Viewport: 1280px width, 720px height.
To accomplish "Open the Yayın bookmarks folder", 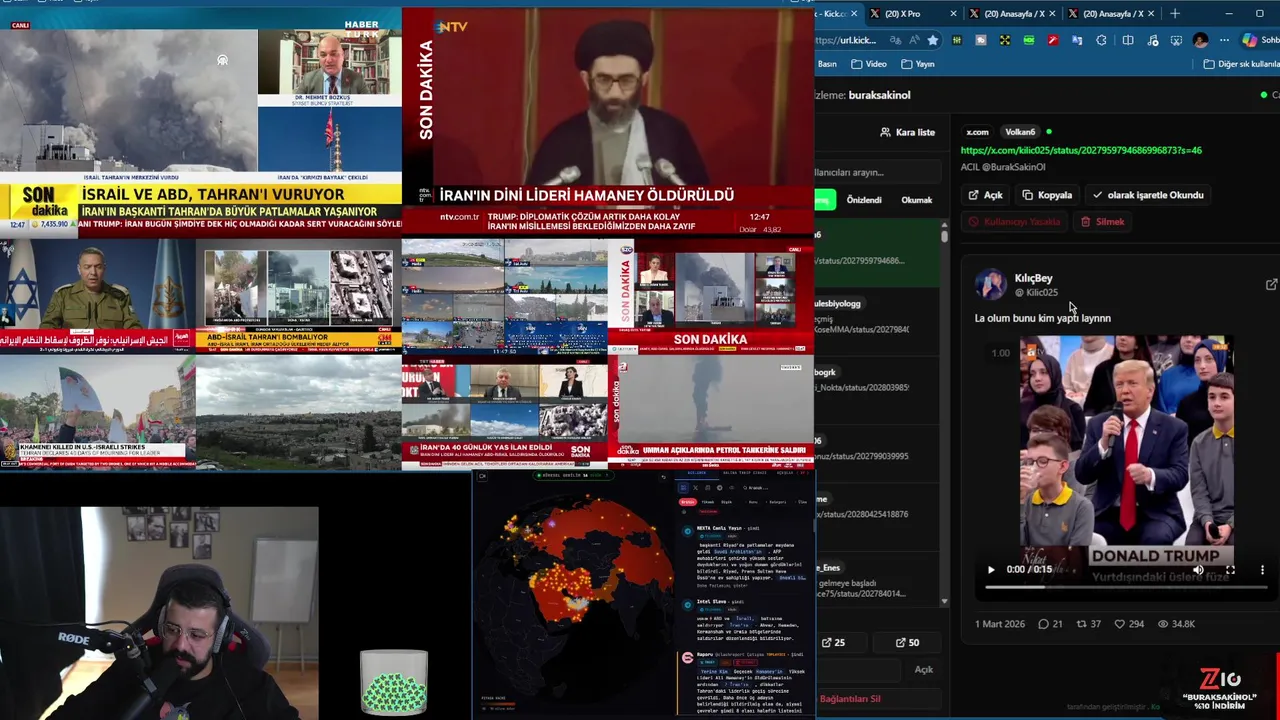I will [x=918, y=64].
